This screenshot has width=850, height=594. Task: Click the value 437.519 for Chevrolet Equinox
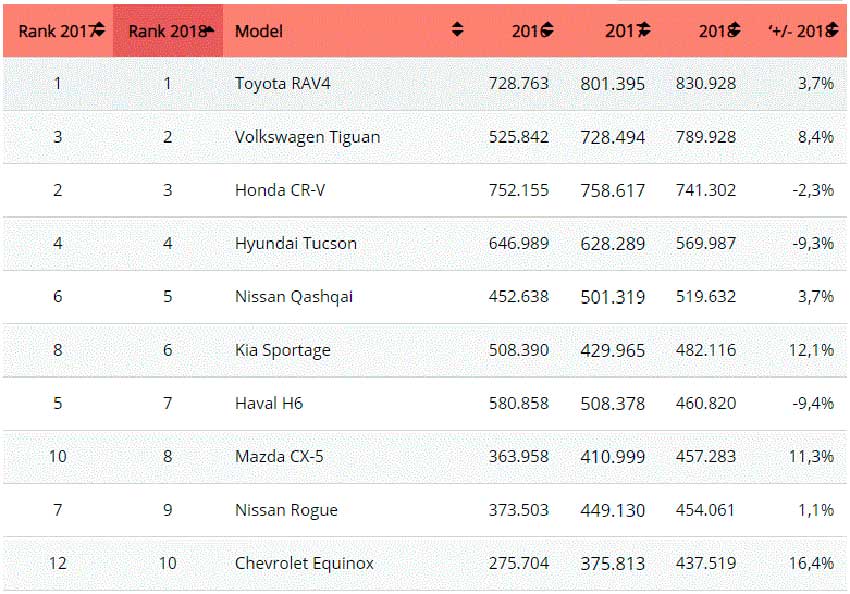point(706,563)
